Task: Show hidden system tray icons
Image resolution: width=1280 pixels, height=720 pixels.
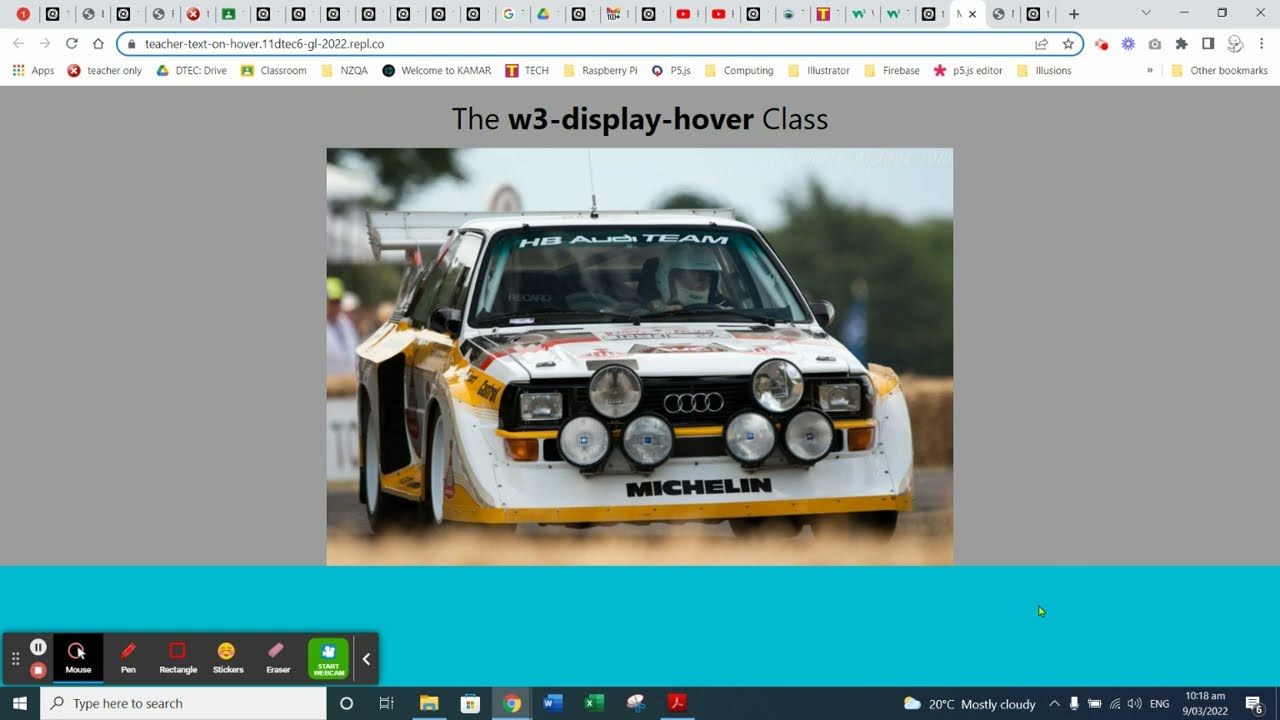Action: point(1054,704)
